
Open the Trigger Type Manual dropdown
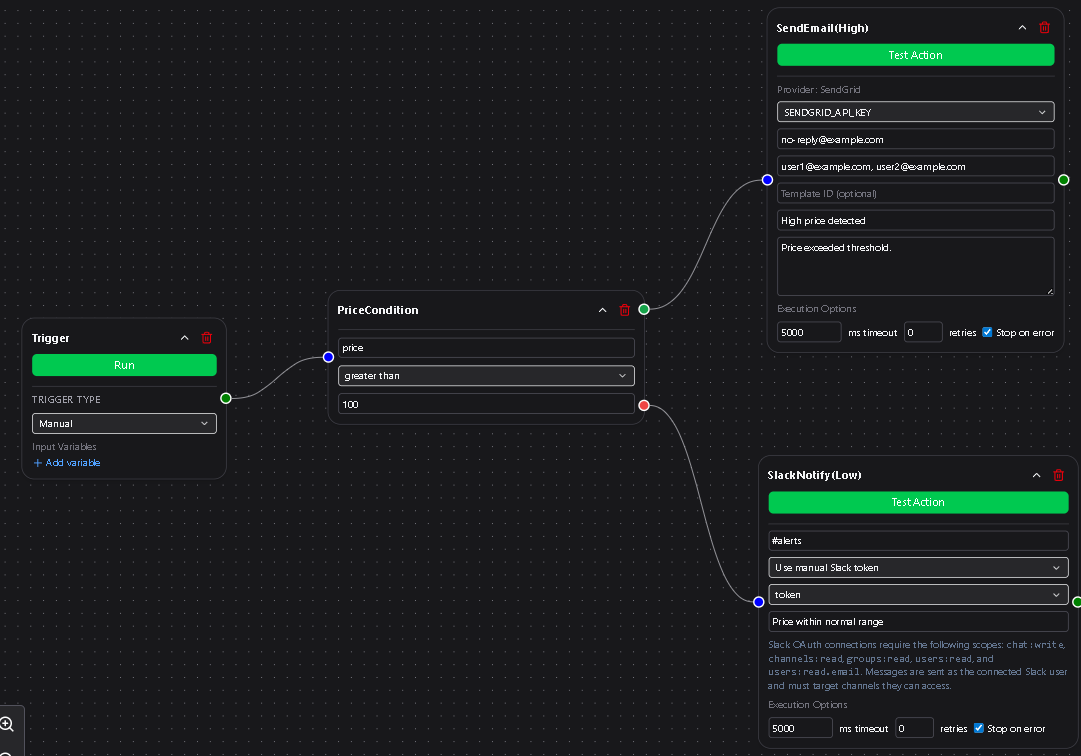pos(124,424)
